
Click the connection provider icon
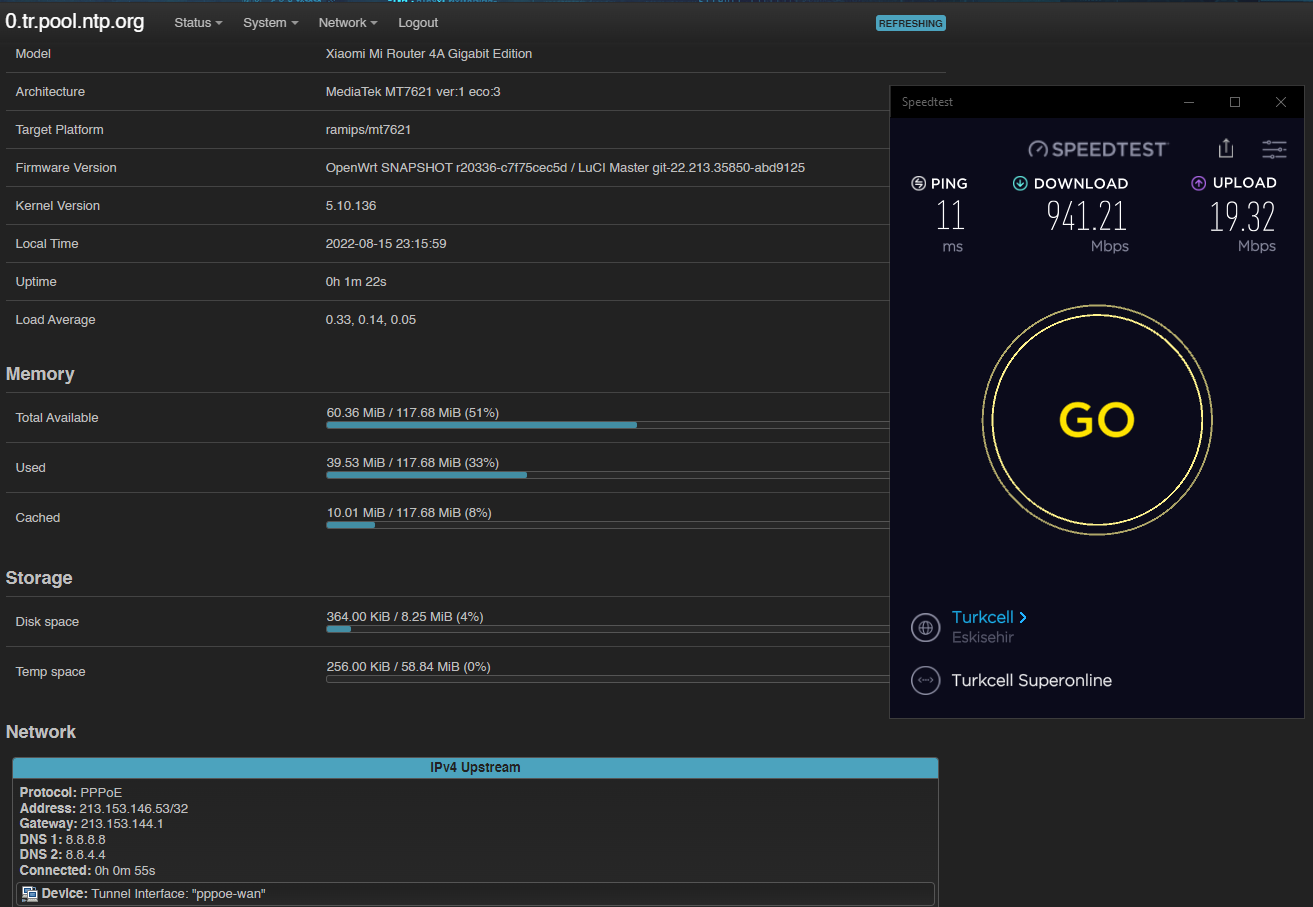click(x=926, y=681)
